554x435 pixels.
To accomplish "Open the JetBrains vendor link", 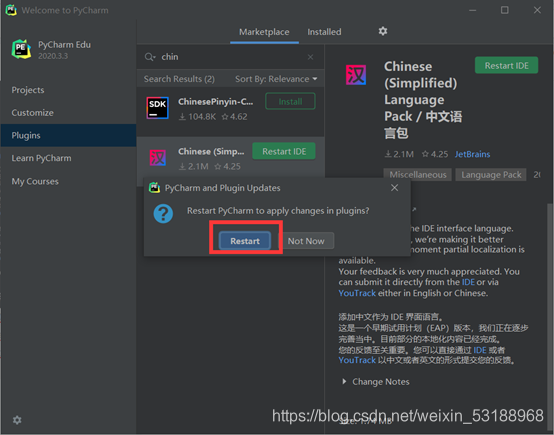I will pos(472,154).
